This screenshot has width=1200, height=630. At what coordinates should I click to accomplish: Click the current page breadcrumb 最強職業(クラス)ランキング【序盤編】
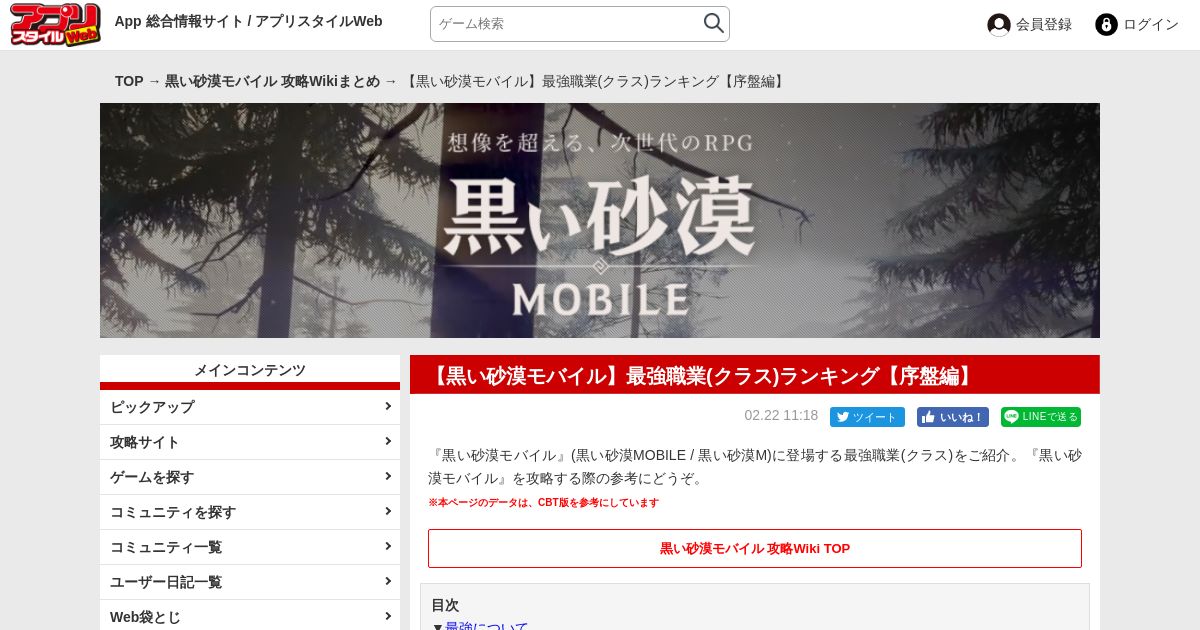pyautogui.click(x=594, y=81)
